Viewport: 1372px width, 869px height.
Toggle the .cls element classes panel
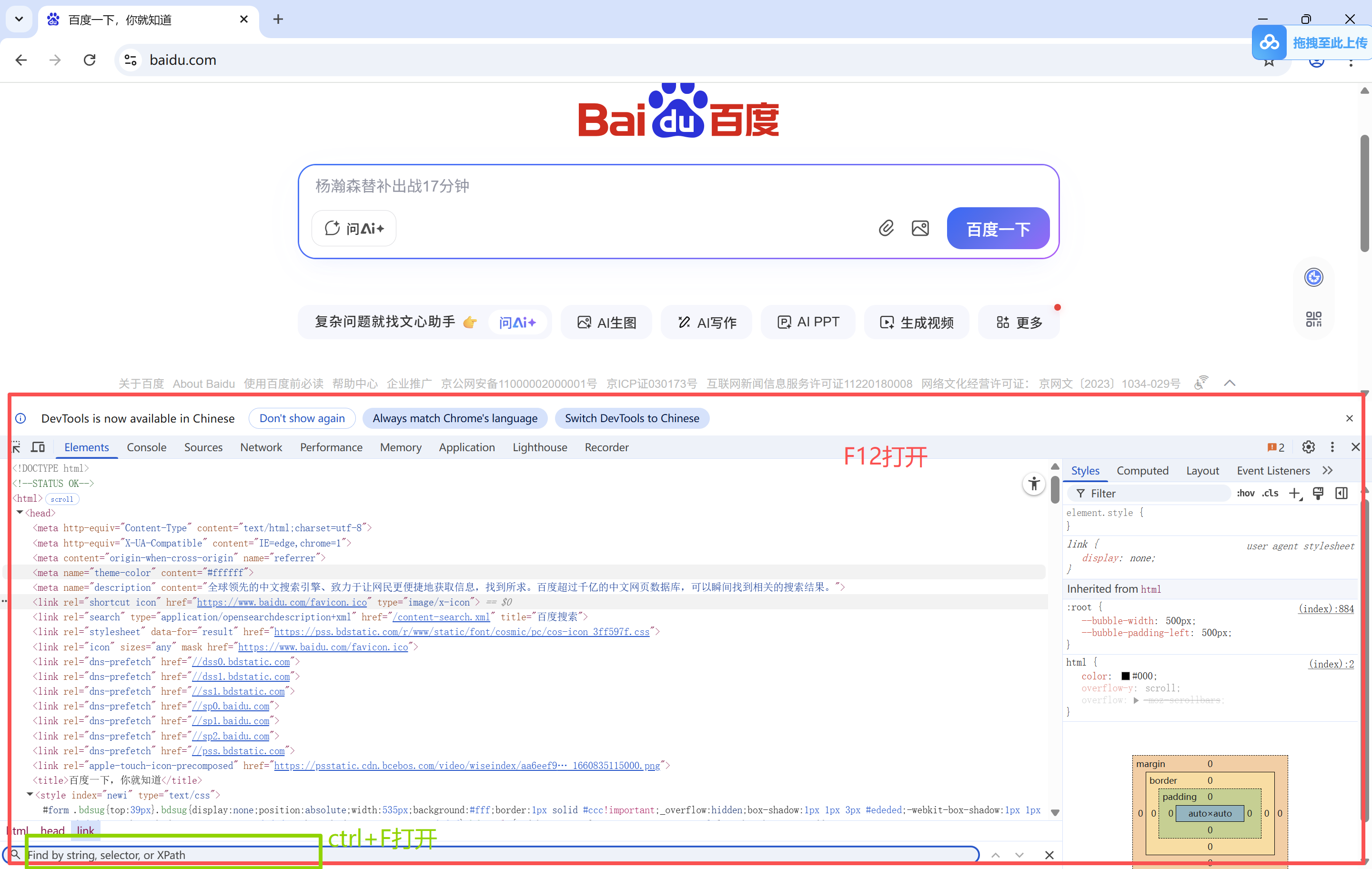[x=1270, y=494]
